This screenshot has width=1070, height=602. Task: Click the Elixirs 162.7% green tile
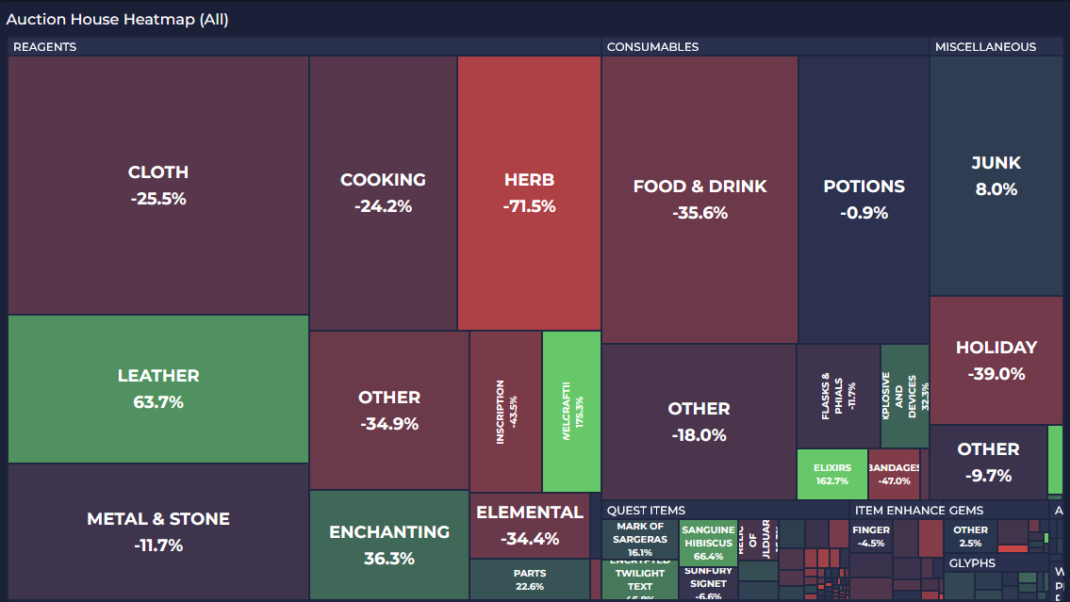click(833, 474)
